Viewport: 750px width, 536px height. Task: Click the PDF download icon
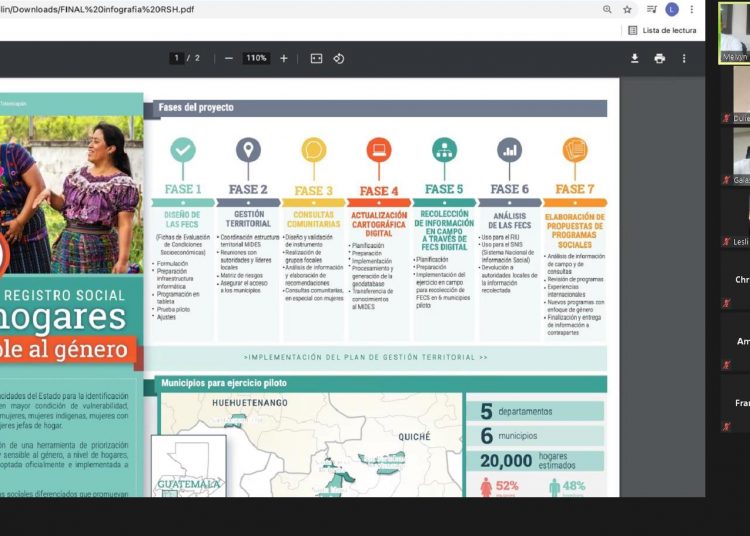click(634, 59)
